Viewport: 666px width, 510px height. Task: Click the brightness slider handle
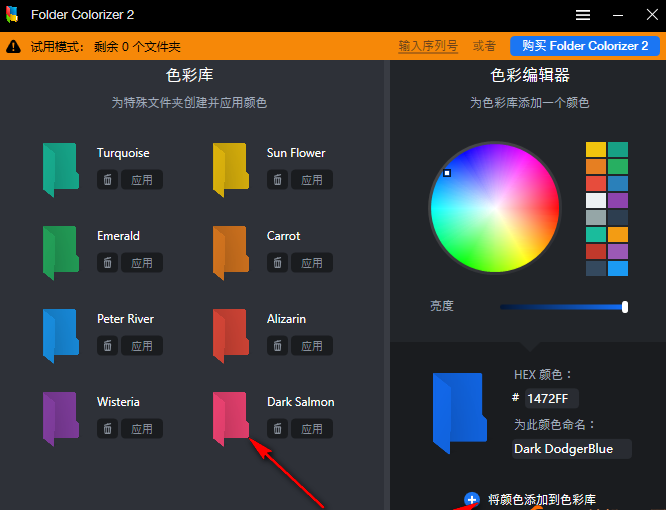[x=625, y=307]
